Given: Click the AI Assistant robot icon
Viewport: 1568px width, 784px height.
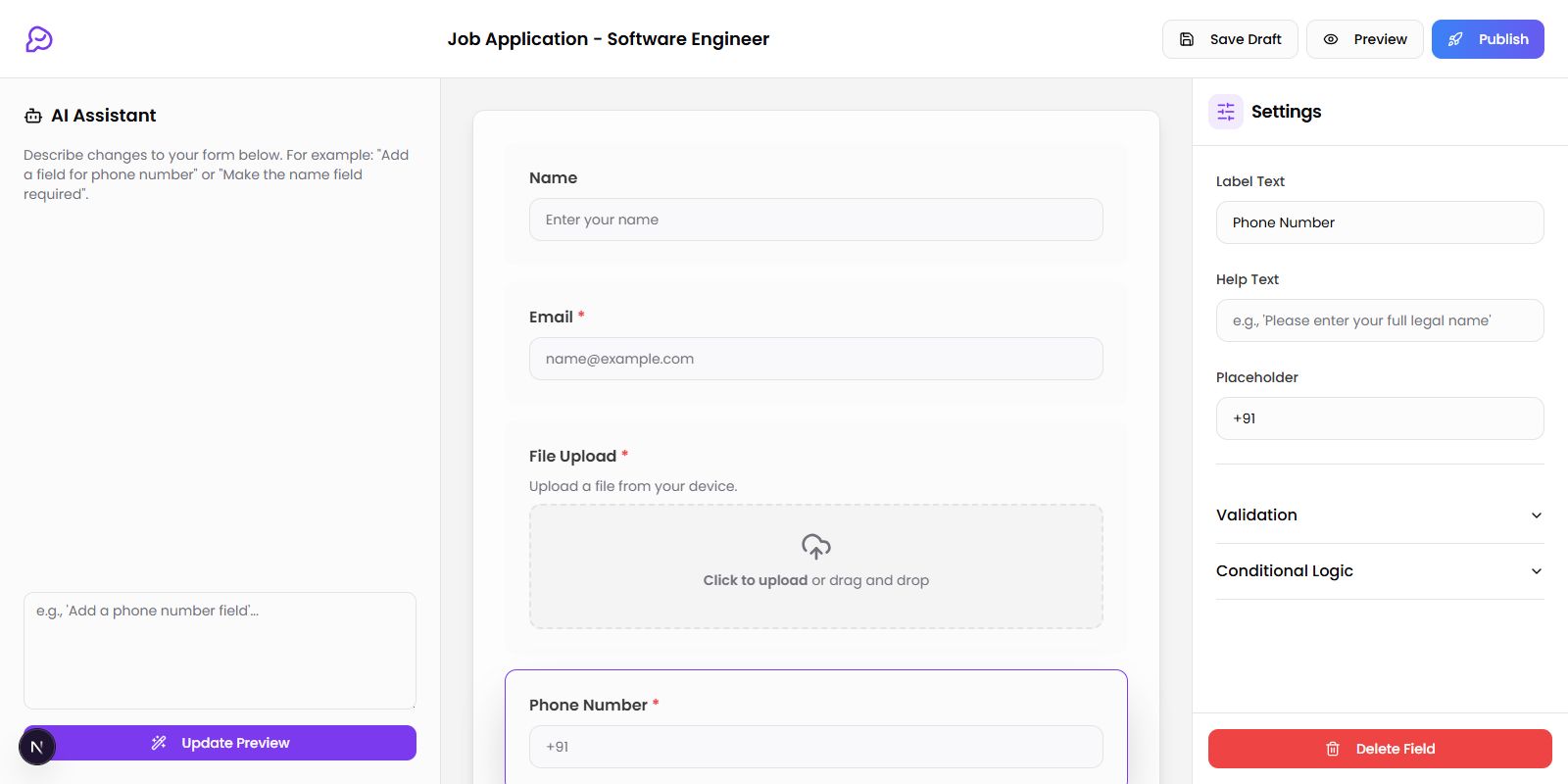Looking at the screenshot, I should 33,116.
